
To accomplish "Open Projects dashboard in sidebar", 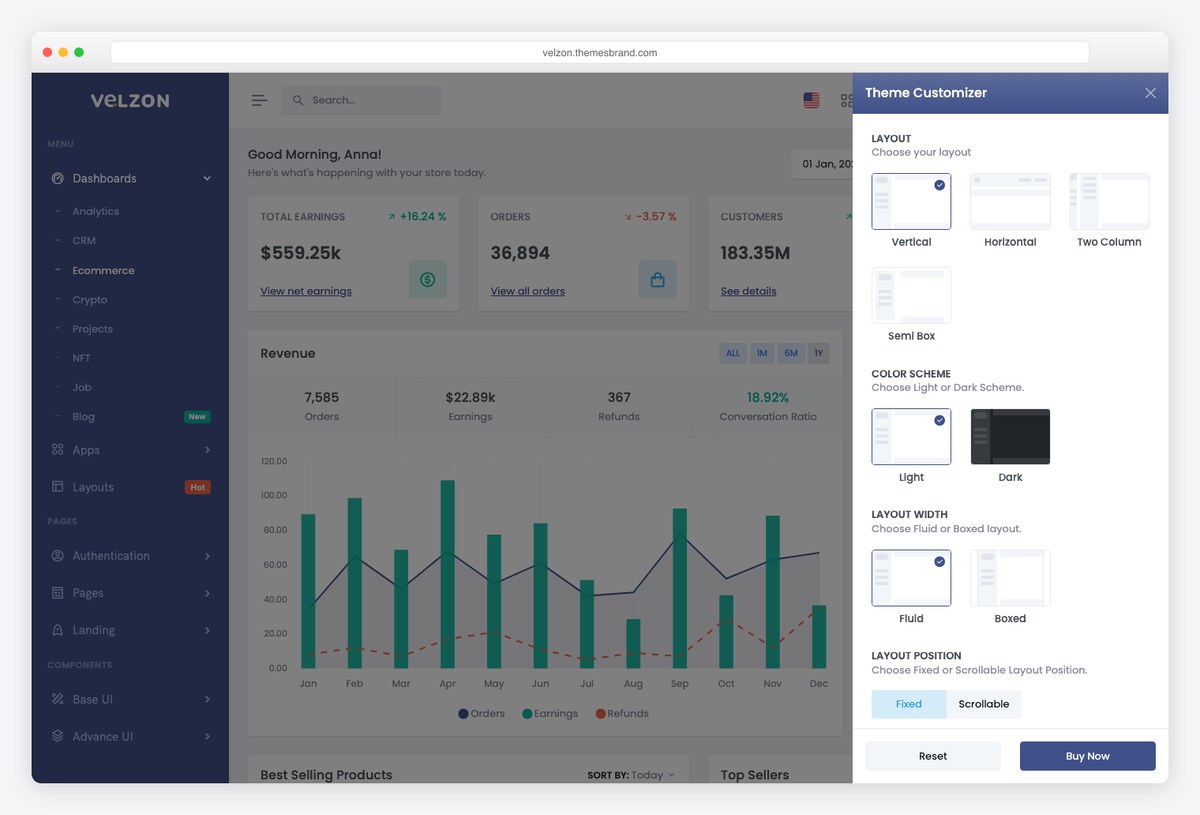I will pos(93,329).
